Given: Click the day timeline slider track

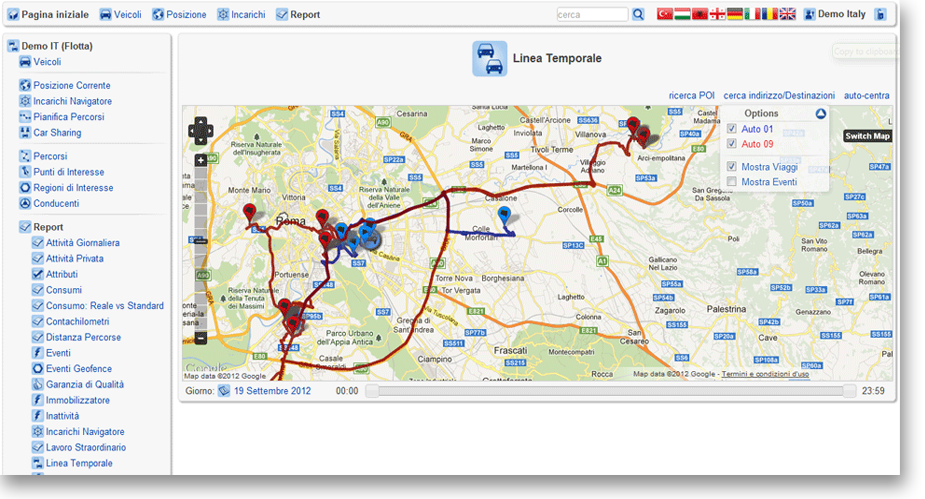Looking at the screenshot, I should point(611,391).
